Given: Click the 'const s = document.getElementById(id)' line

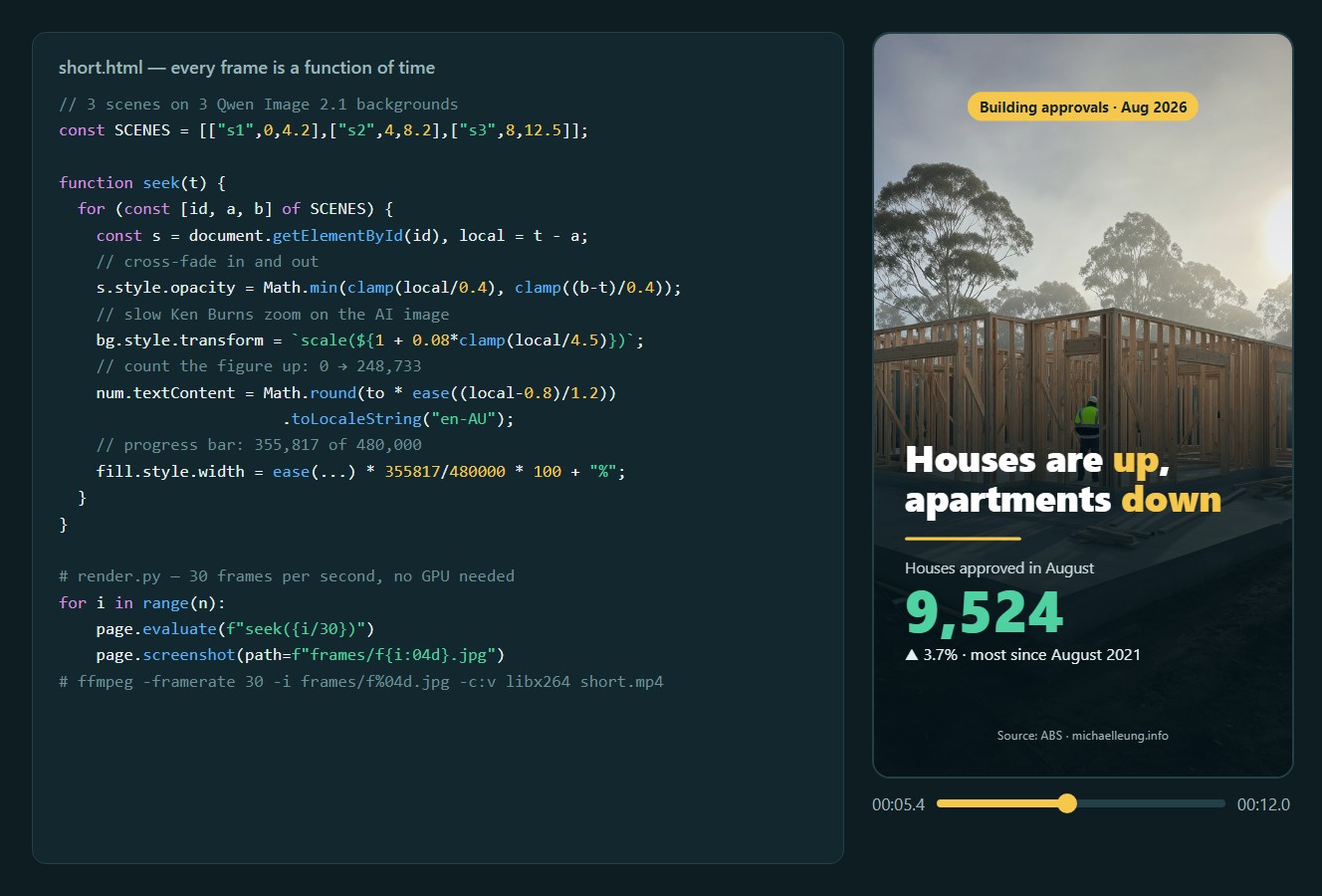Looking at the screenshot, I should tap(341, 236).
